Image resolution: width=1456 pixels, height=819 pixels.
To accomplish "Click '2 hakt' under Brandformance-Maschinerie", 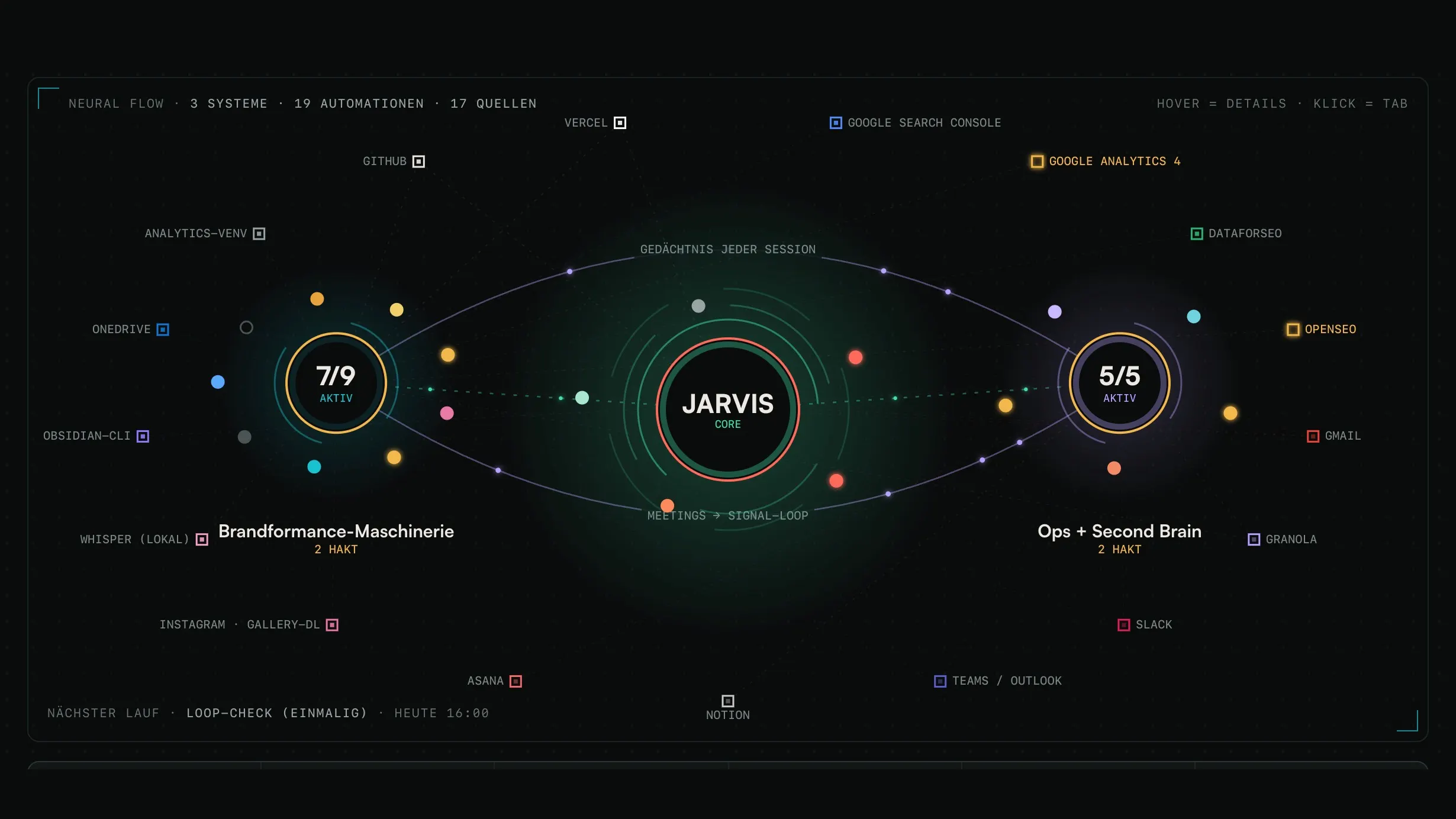I will [336, 550].
